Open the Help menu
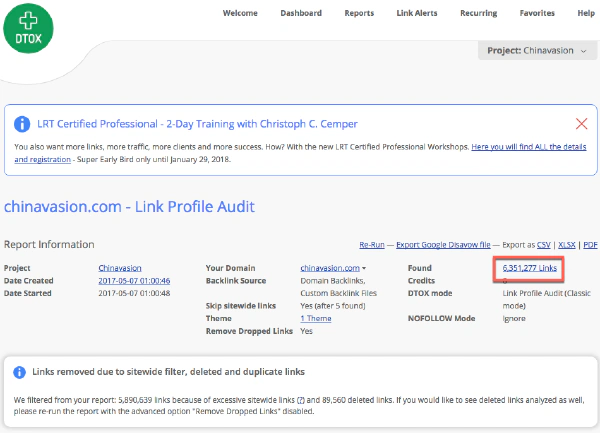Viewport: 600px width, 433px height. click(586, 13)
